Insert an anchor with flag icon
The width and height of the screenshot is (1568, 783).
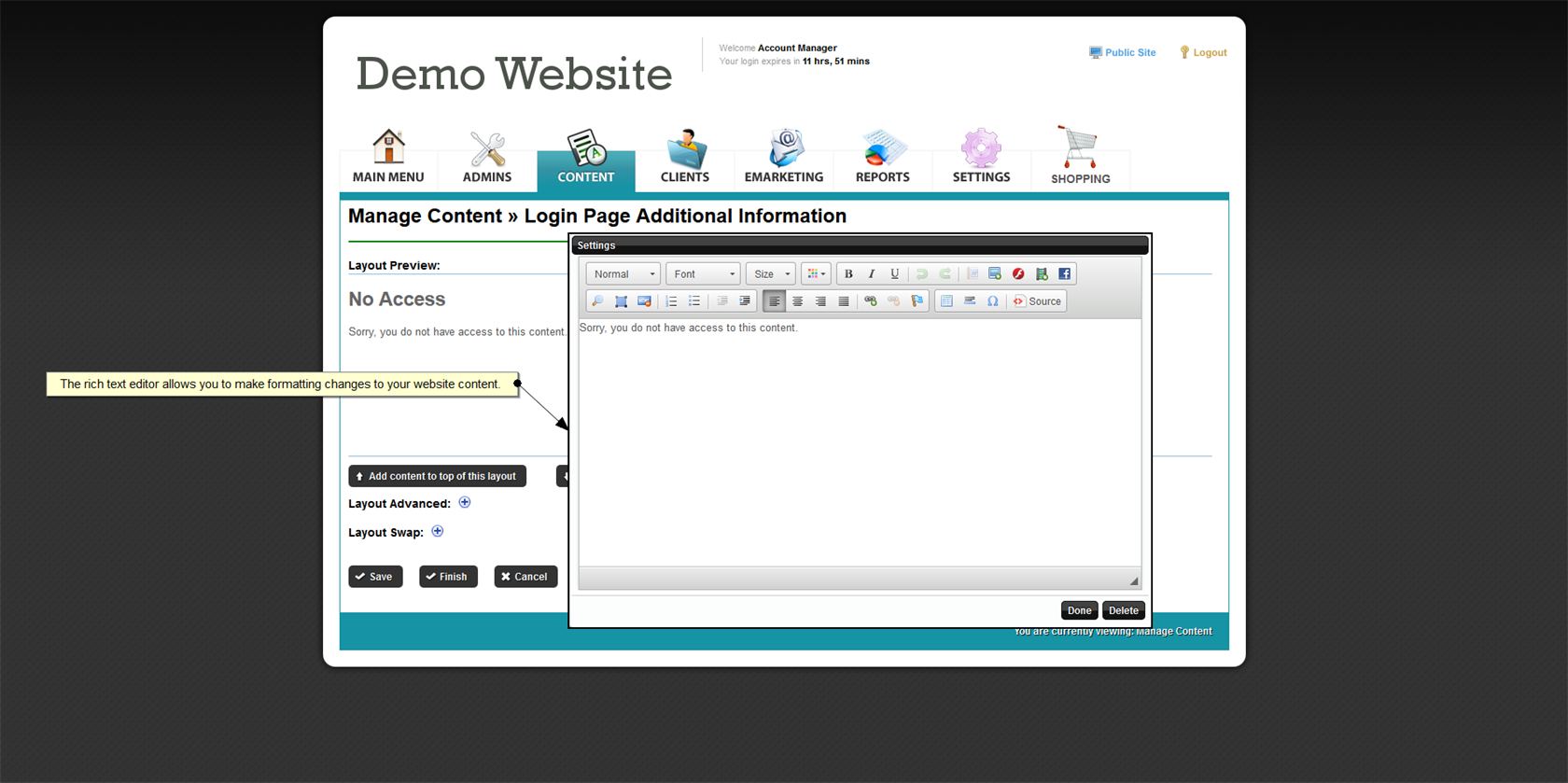pyautogui.click(x=917, y=301)
